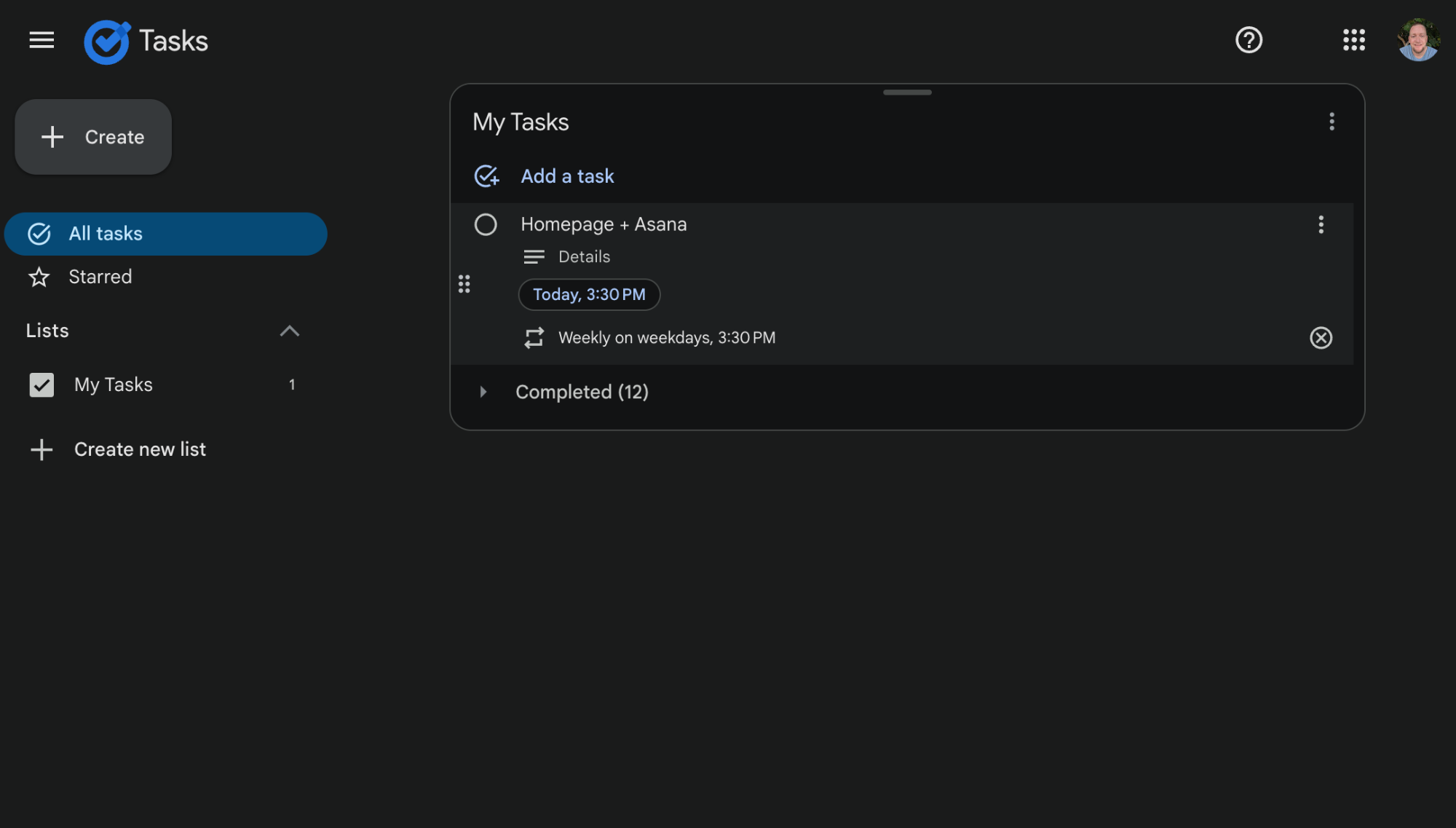This screenshot has height=828, width=1456.
Task: Switch to the All tasks view
Action: (x=105, y=233)
